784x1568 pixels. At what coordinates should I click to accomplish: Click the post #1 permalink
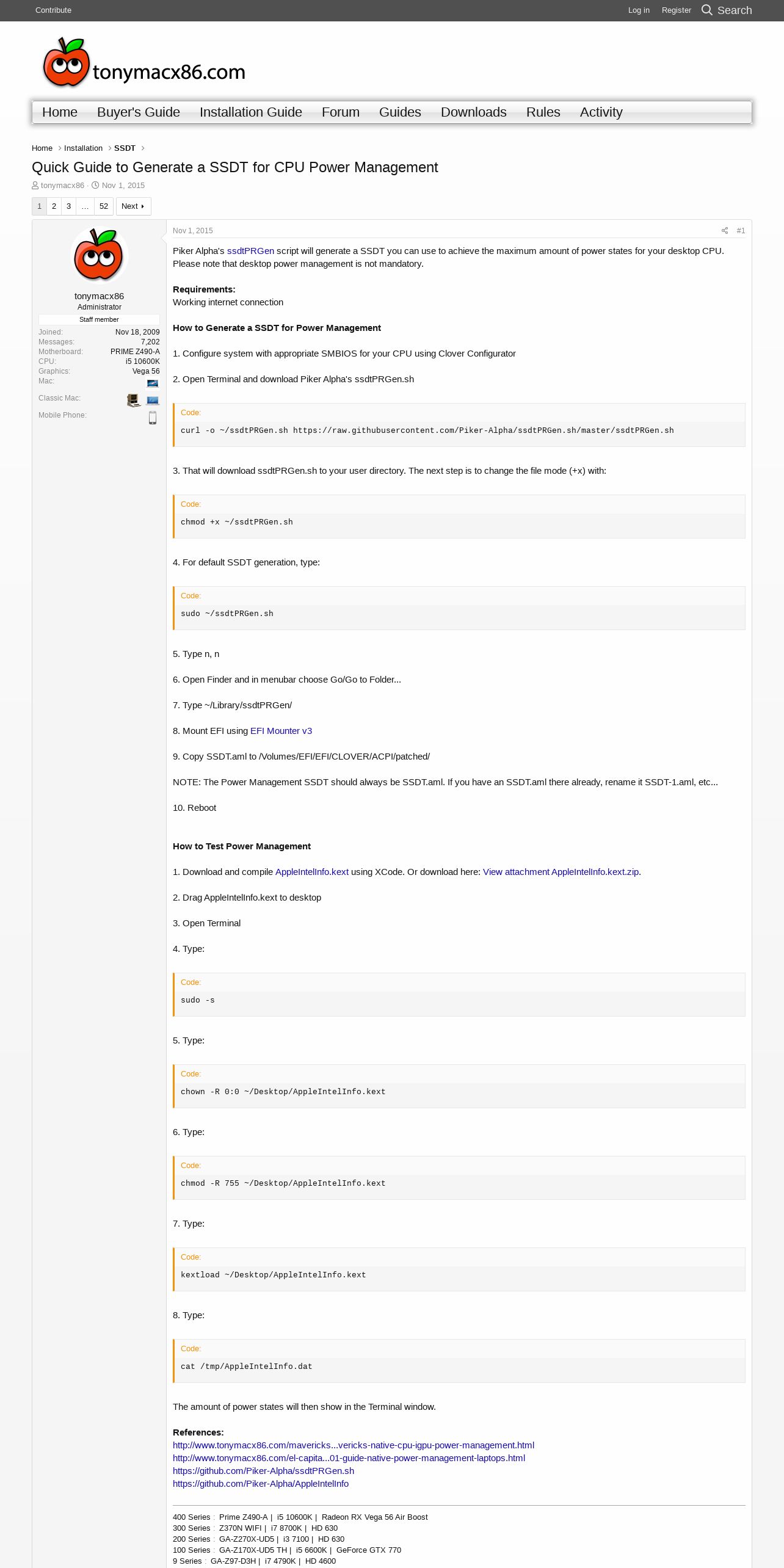pos(741,231)
